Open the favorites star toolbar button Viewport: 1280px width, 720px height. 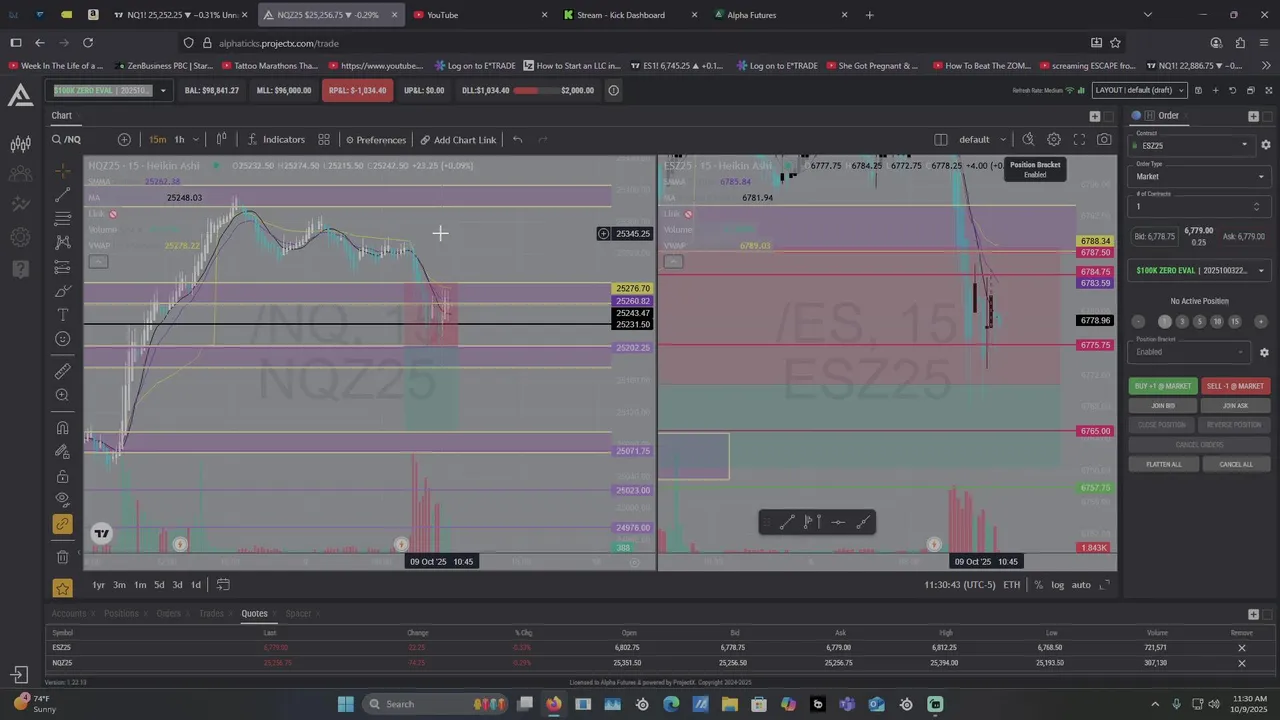click(x=62, y=588)
